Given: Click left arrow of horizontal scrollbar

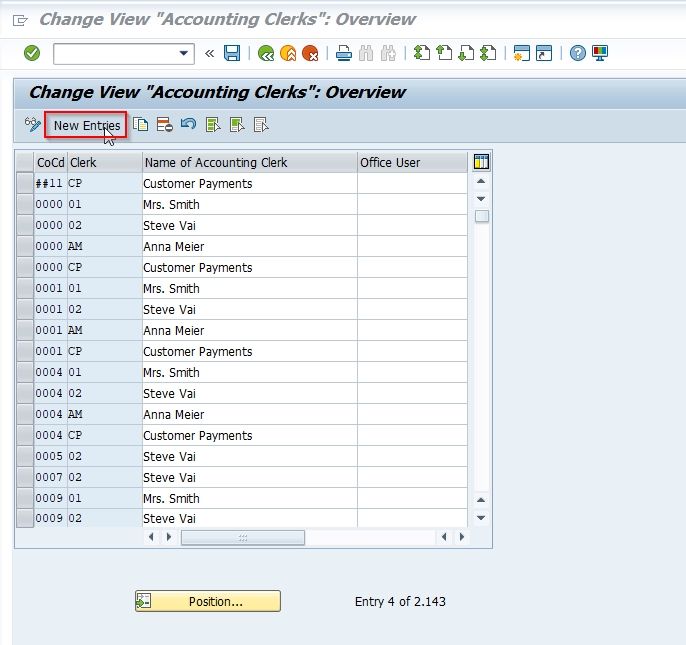Looking at the screenshot, I should [151, 537].
